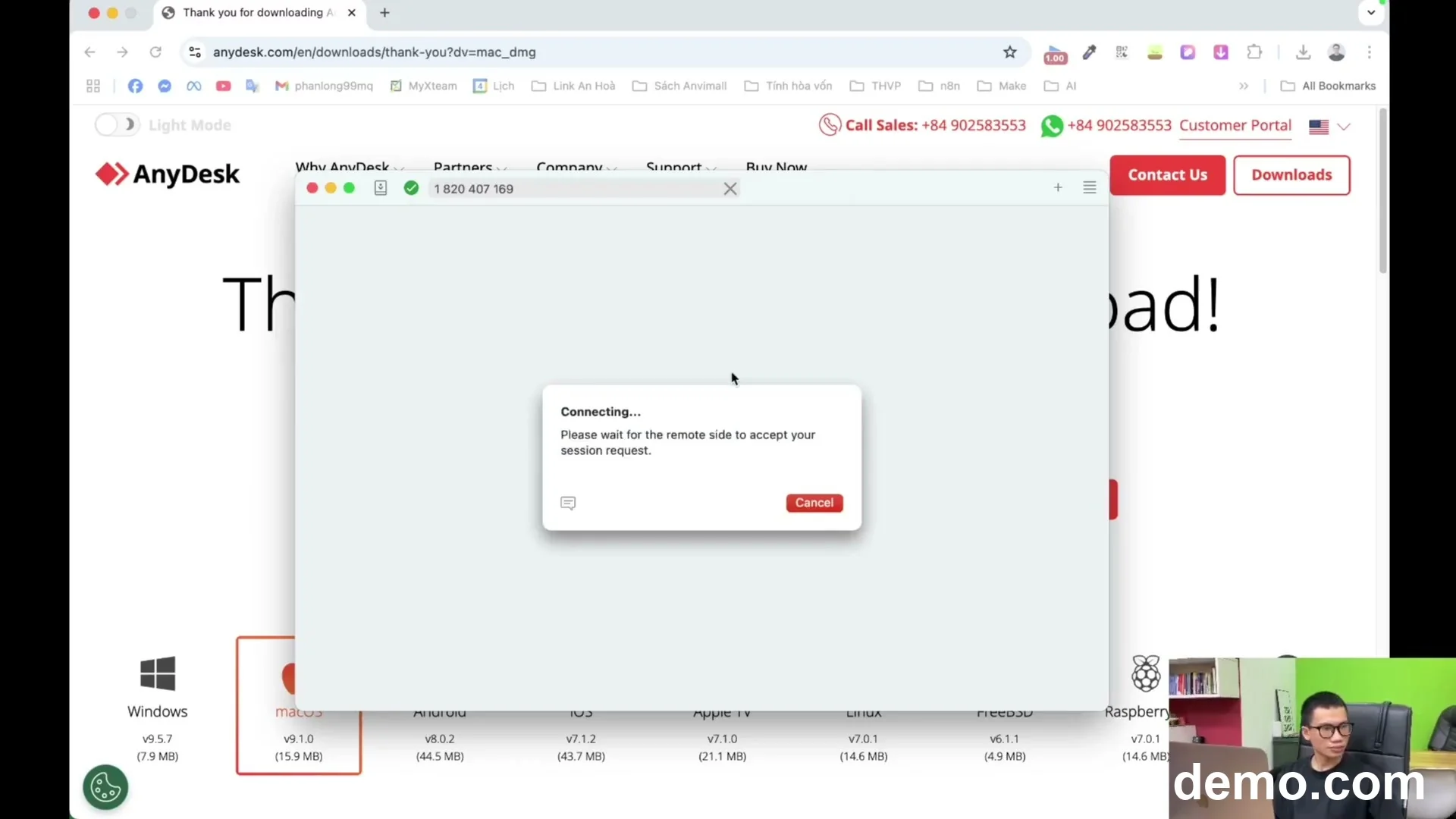Show more hidden bookmarks chevron
Screen dimensions: 1456x819
point(1244,86)
